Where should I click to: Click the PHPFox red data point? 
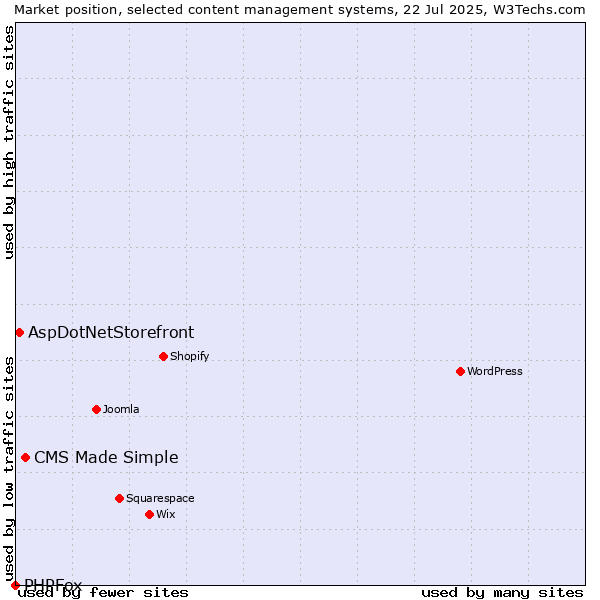point(15,585)
